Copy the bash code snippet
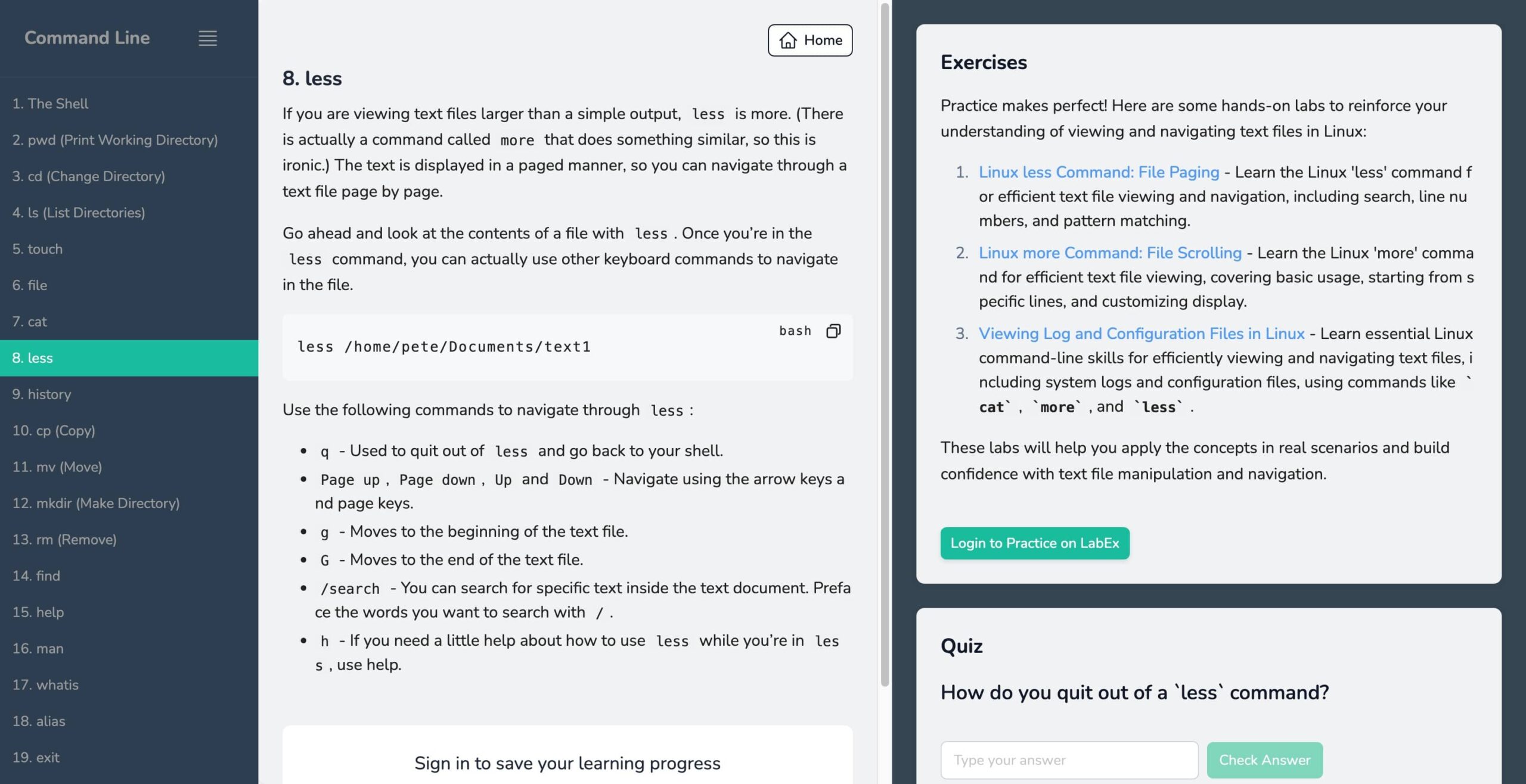Screen dimensions: 1526x784 (833, 331)
